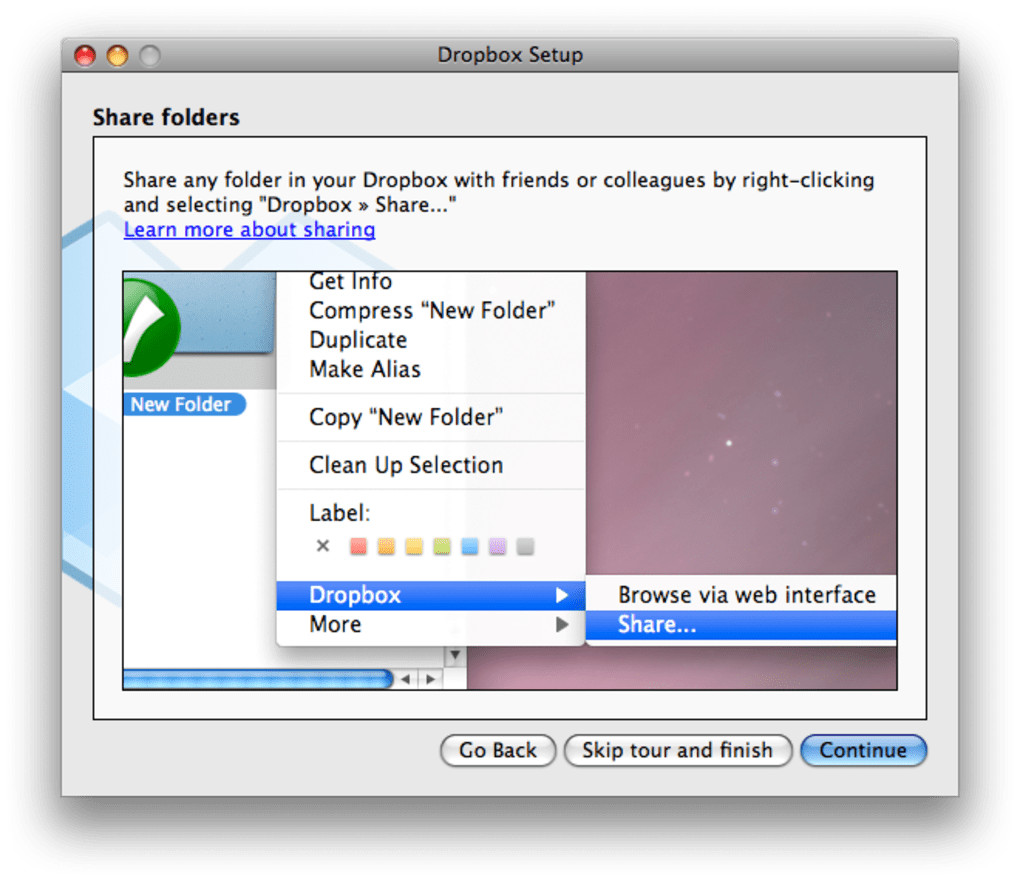Open the Dropbox submenu item

tap(430, 595)
